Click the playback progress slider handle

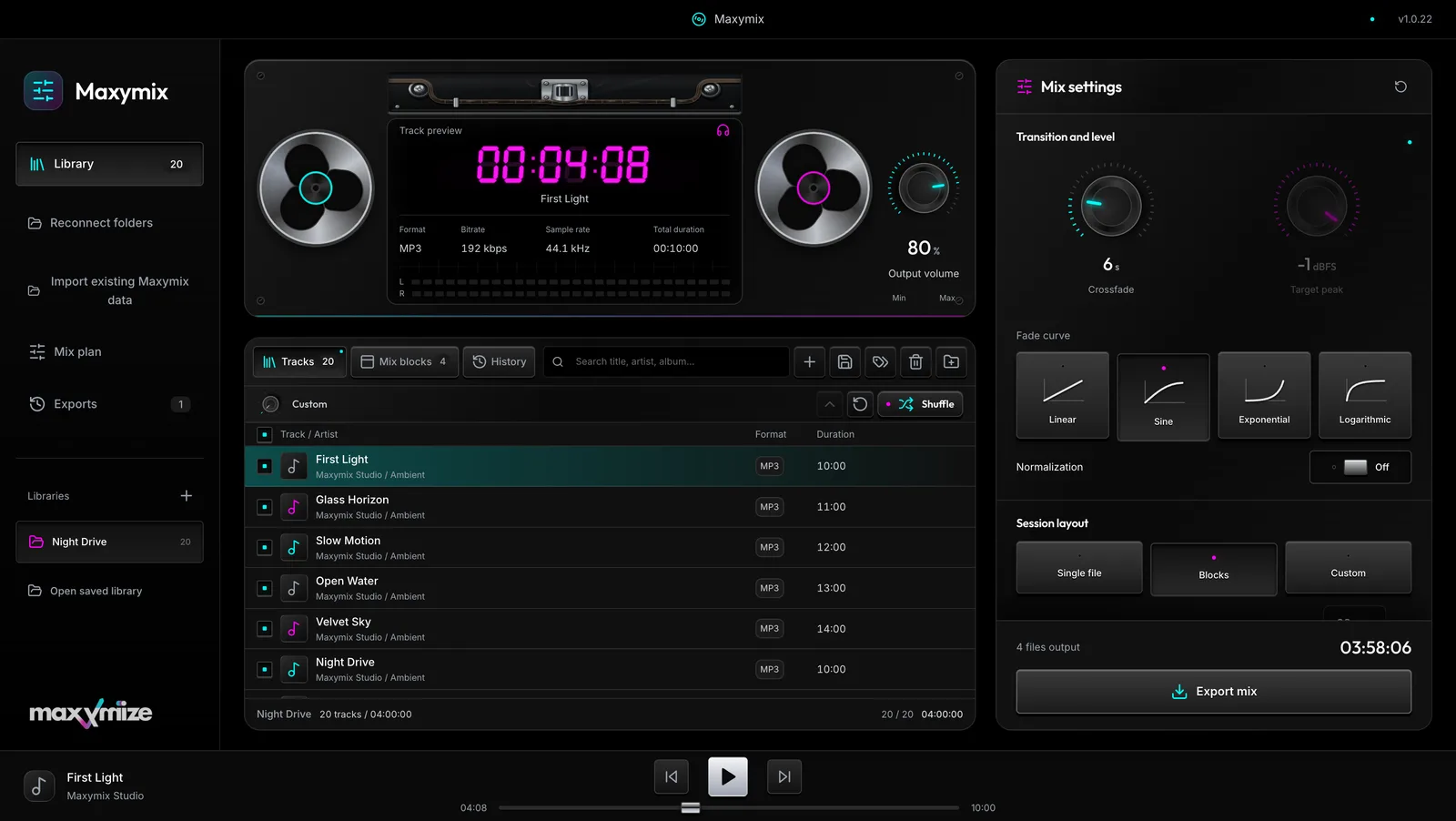click(x=691, y=807)
